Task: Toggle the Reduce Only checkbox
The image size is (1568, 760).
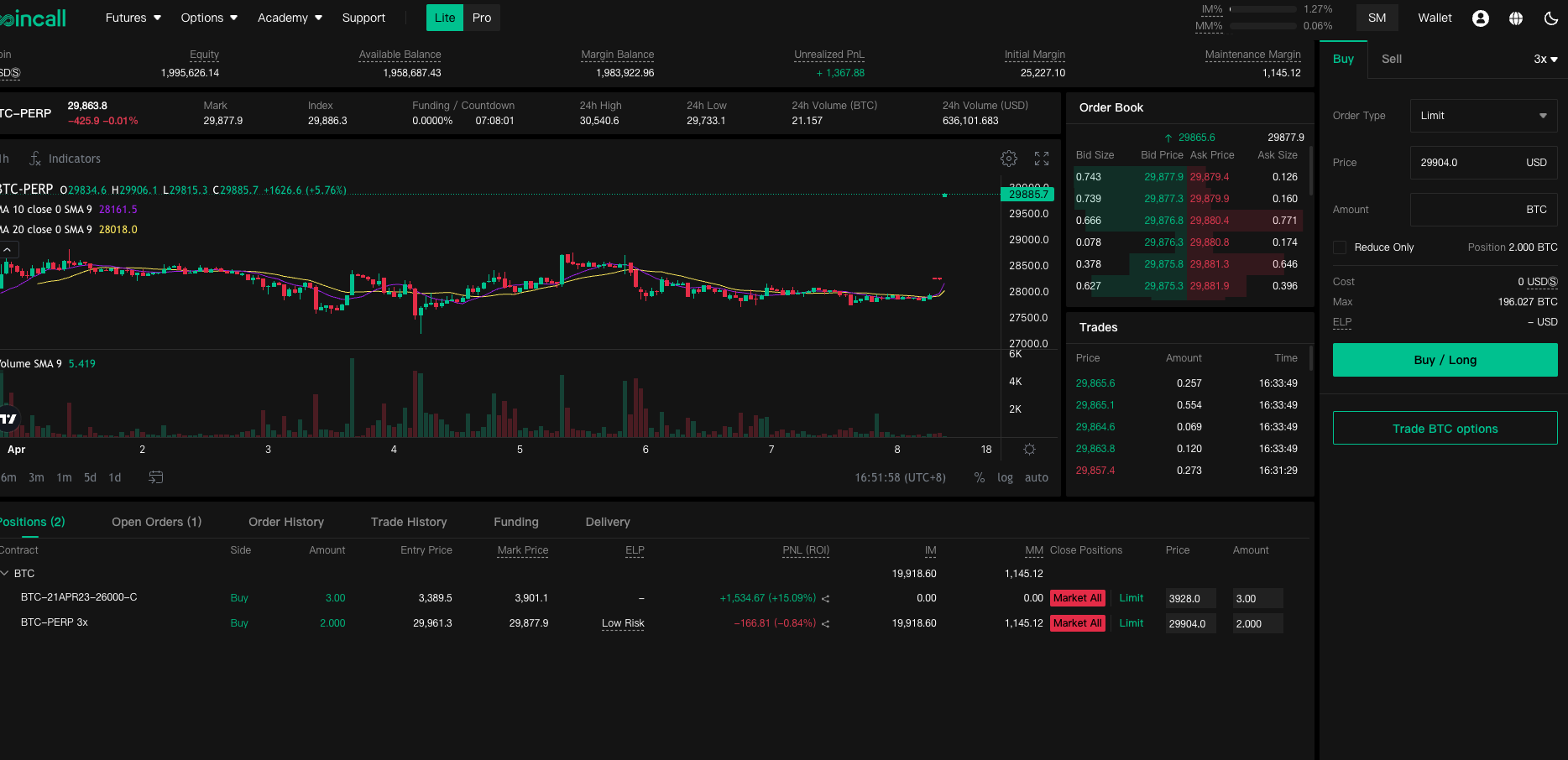Action: tap(1340, 247)
